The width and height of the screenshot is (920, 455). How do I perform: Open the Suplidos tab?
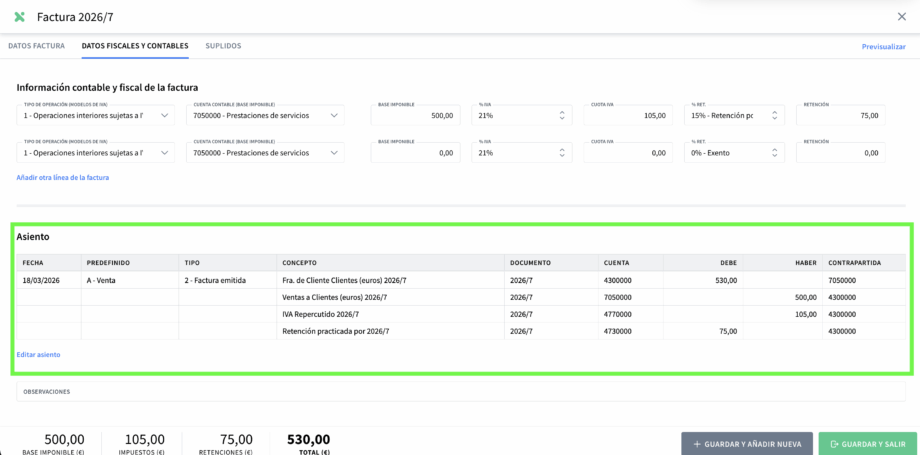223,46
